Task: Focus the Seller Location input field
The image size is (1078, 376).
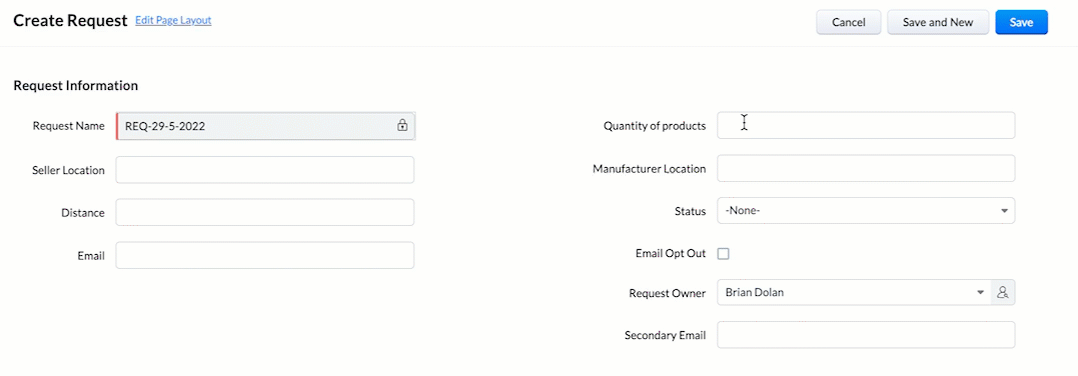Action: click(x=265, y=170)
